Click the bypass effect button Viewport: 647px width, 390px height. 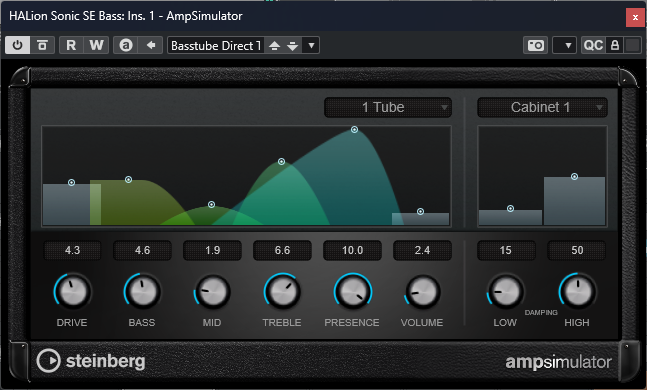pyautogui.click(x=43, y=45)
